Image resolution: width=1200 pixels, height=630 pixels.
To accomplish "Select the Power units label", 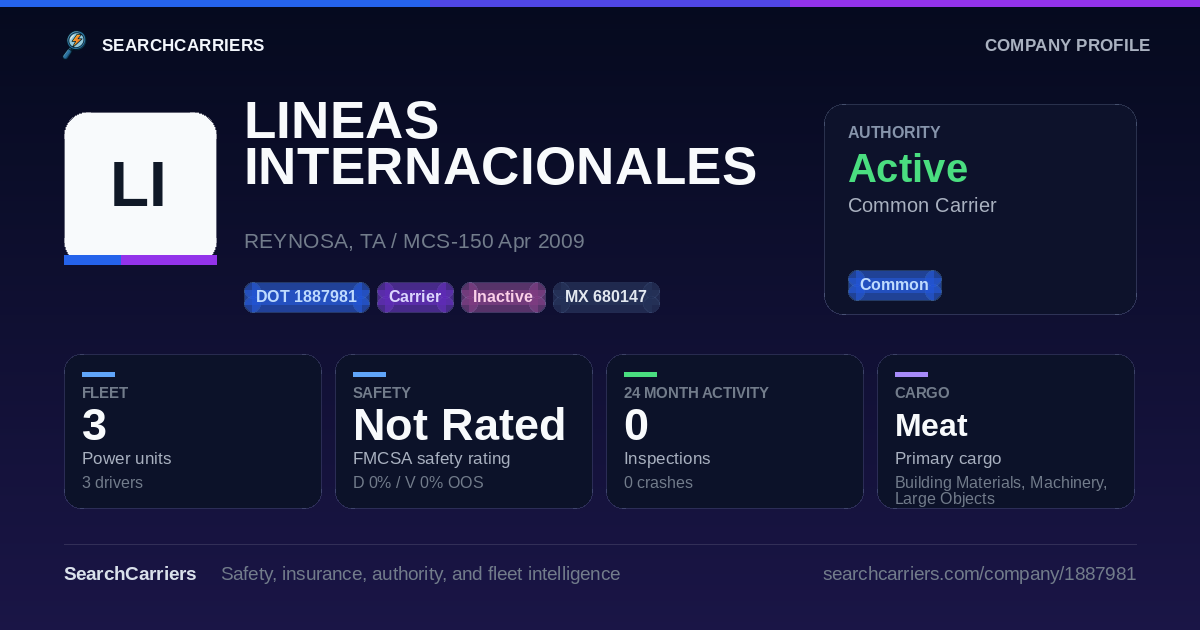I will click(126, 458).
